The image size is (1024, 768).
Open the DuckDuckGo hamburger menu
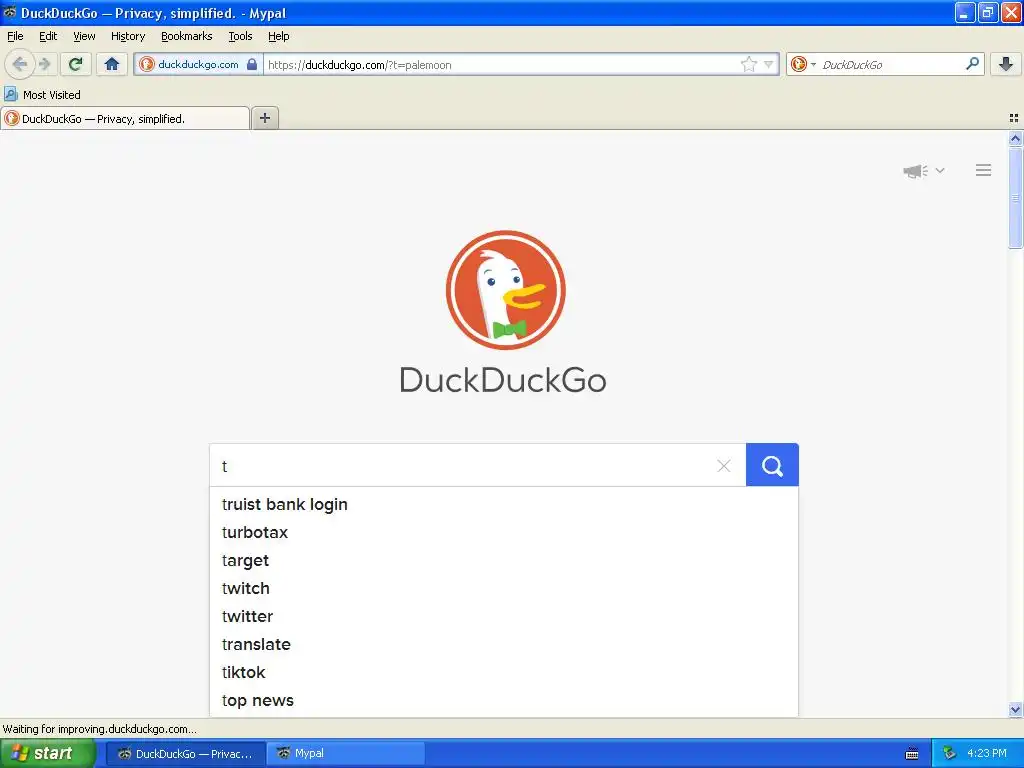(984, 170)
